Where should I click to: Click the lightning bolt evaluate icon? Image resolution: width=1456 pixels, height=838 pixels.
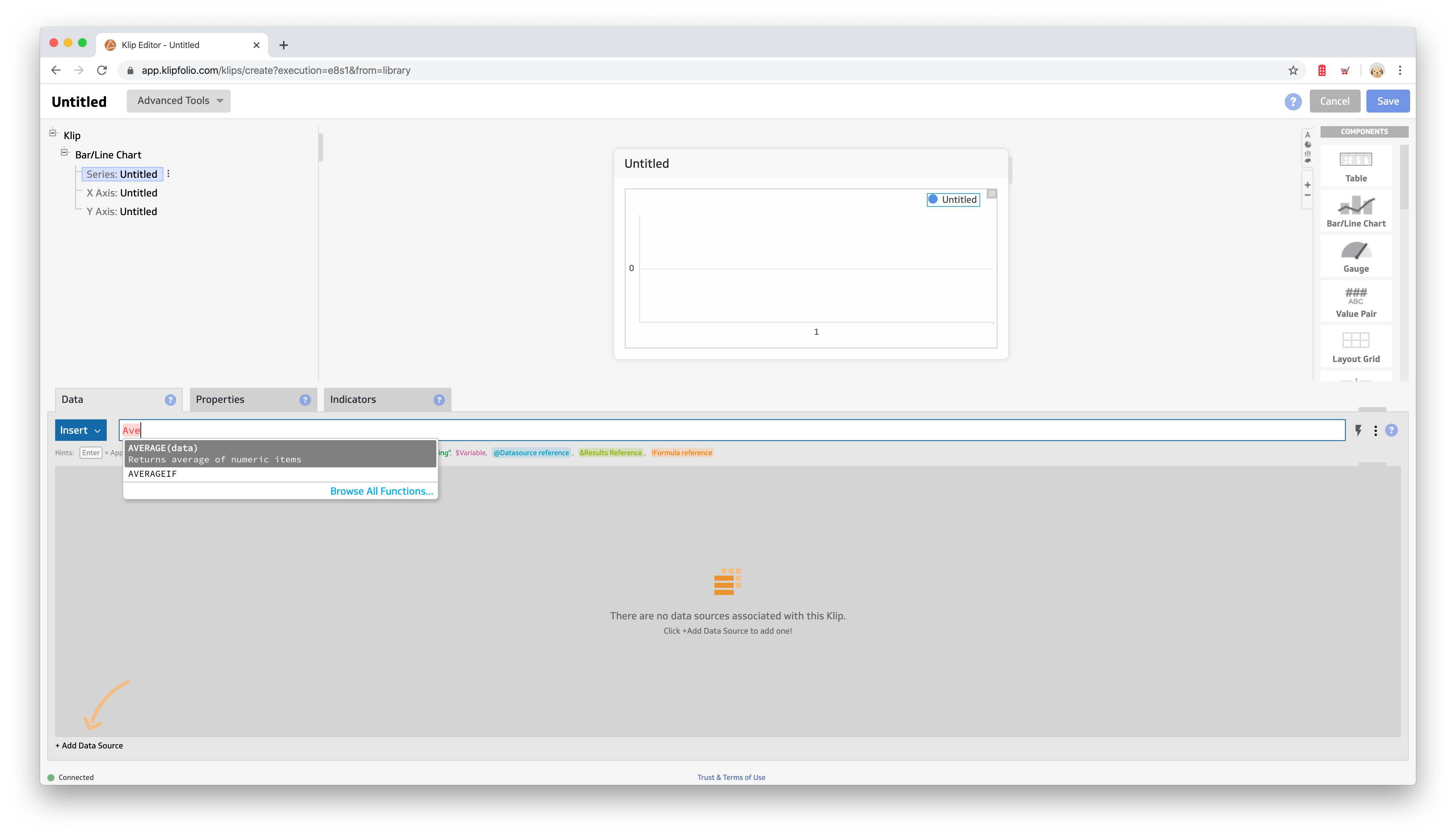click(1358, 430)
